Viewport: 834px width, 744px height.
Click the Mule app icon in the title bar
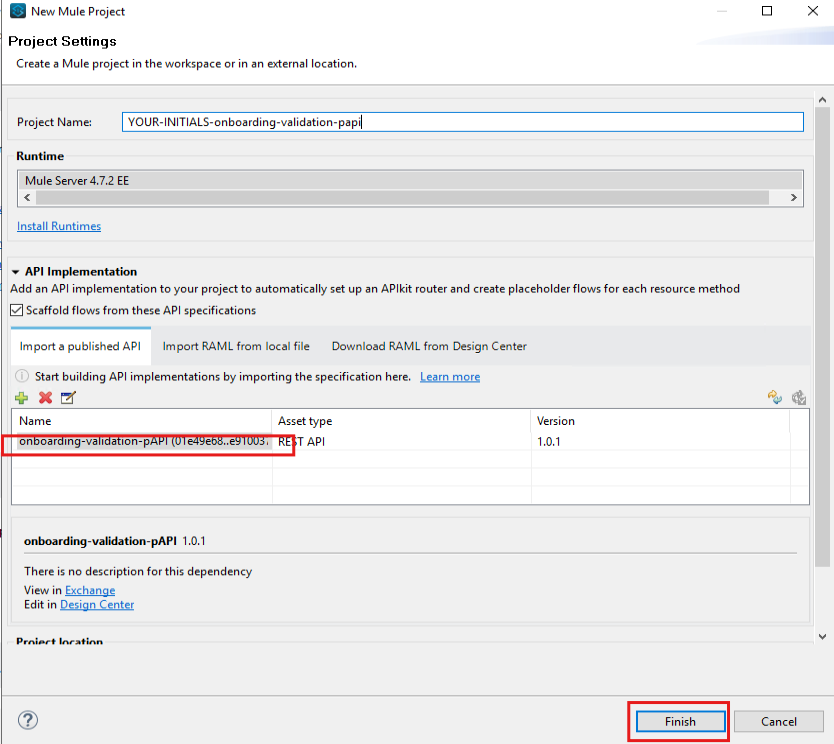15,12
